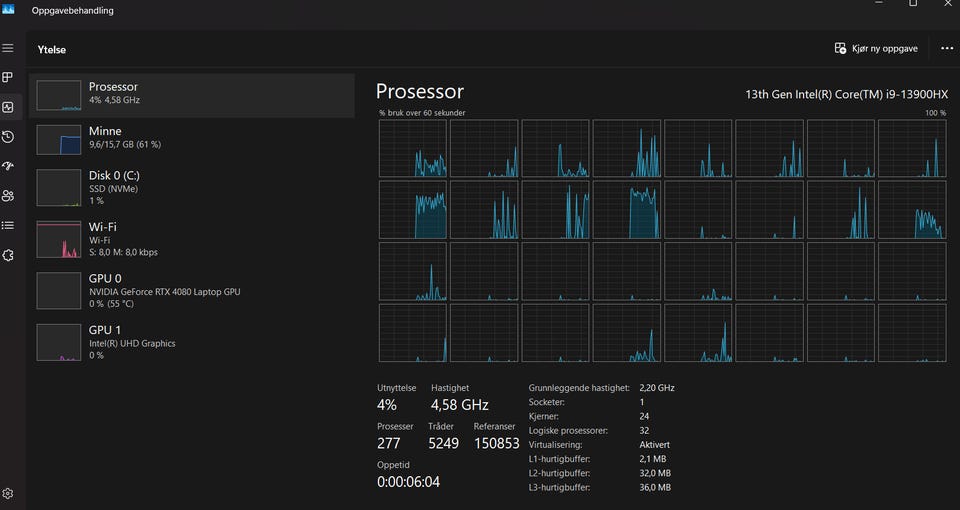Select the Performance page icon
Viewport: 960px width, 510px height.
[x=8, y=107]
